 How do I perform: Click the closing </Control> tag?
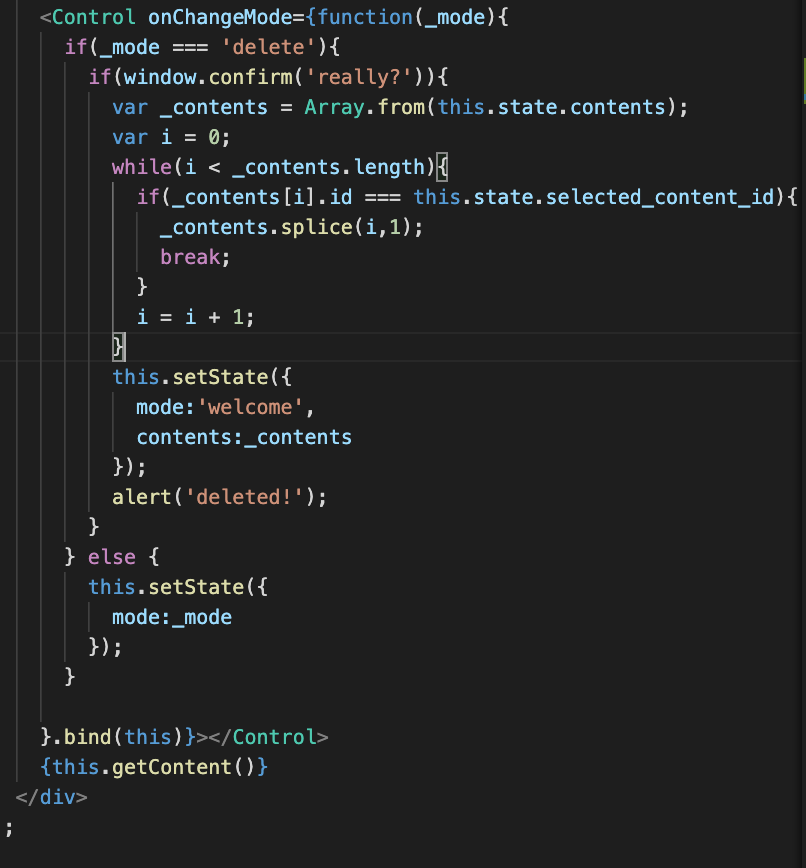pyautogui.click(x=268, y=737)
